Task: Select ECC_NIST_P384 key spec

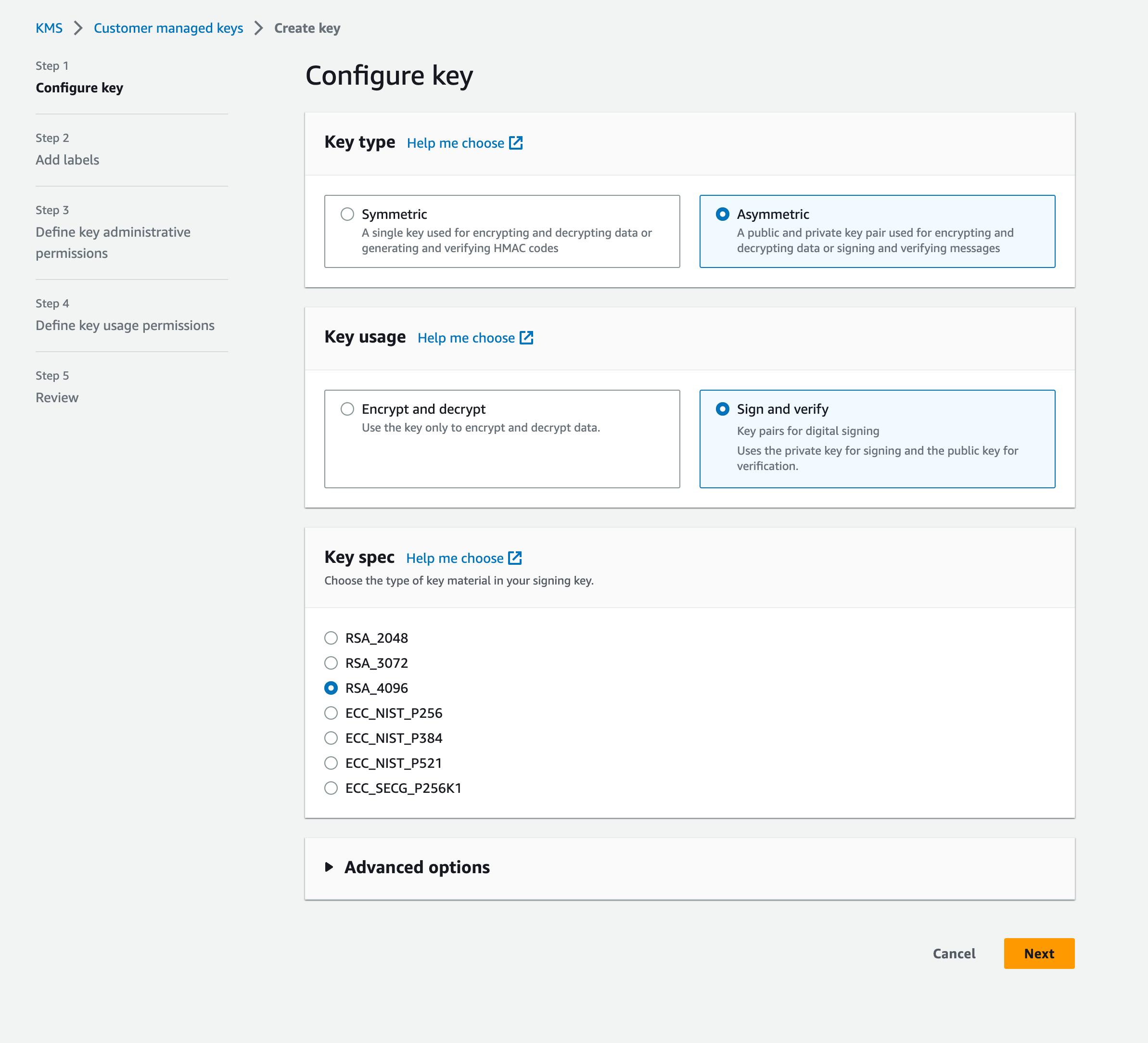Action: tap(331, 738)
